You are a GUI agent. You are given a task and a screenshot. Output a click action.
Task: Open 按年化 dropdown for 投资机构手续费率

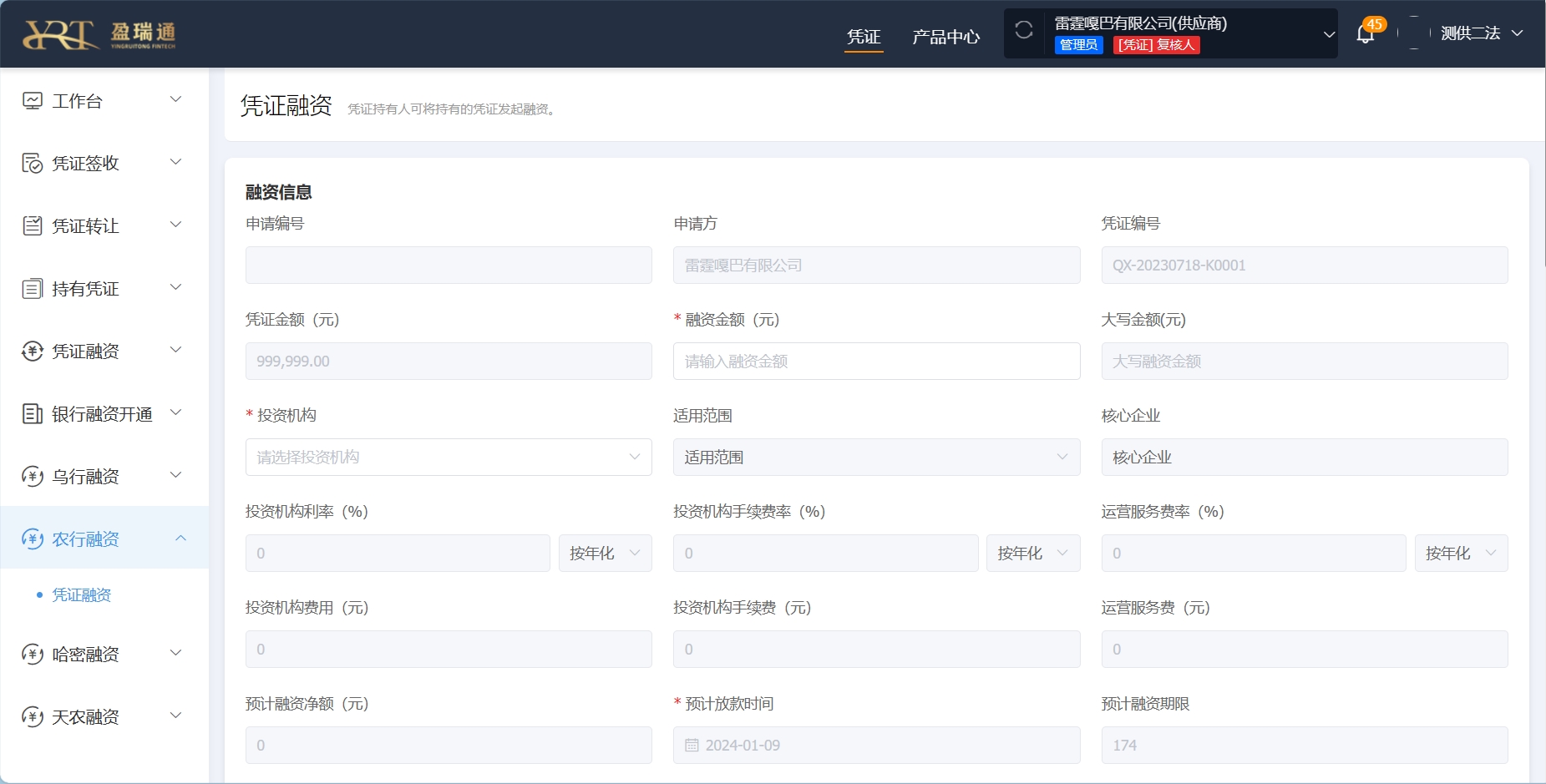tap(1033, 553)
